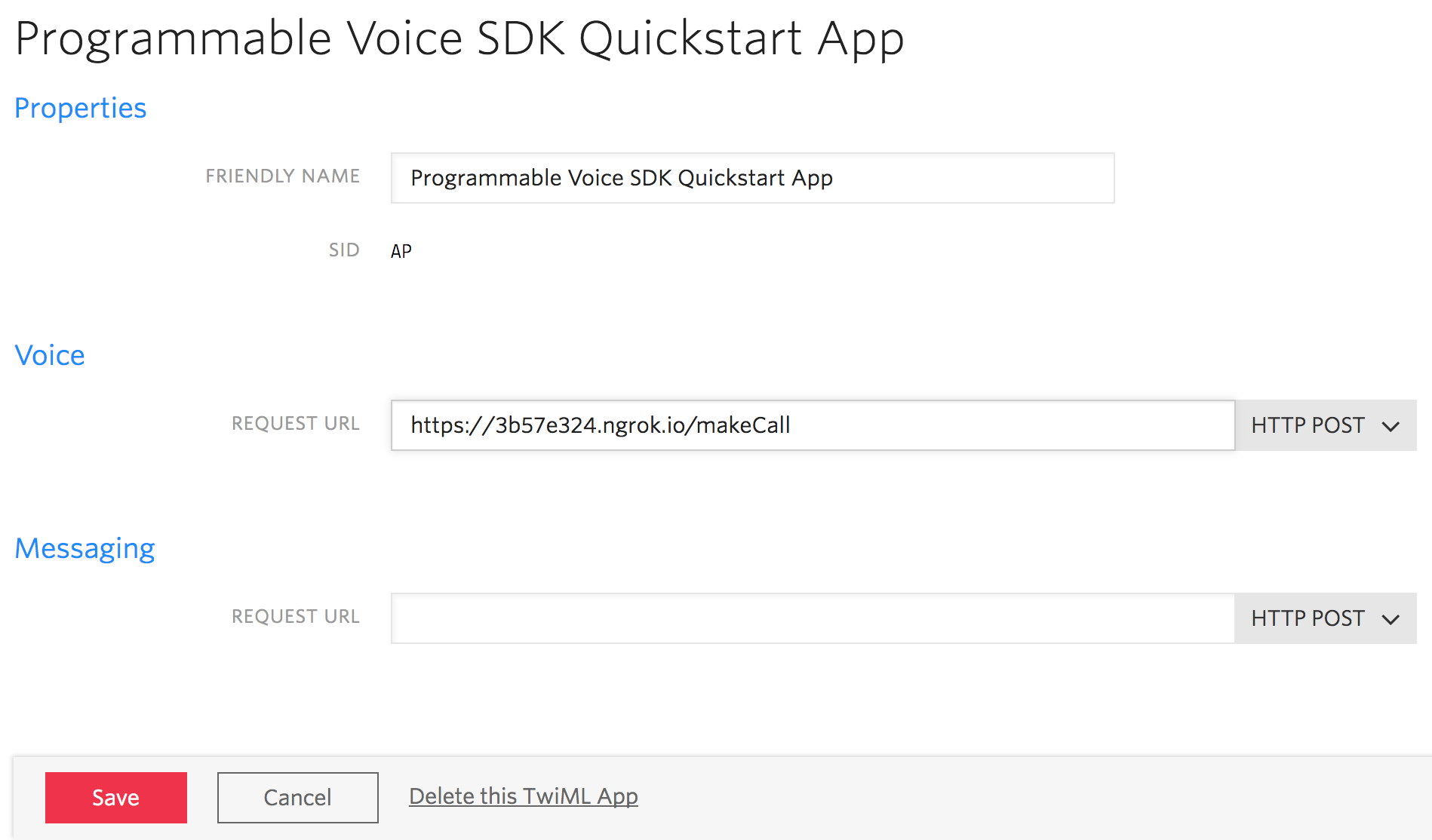The image size is (1432, 840).
Task: Click the Voice Request URL input field
Action: coord(813,425)
